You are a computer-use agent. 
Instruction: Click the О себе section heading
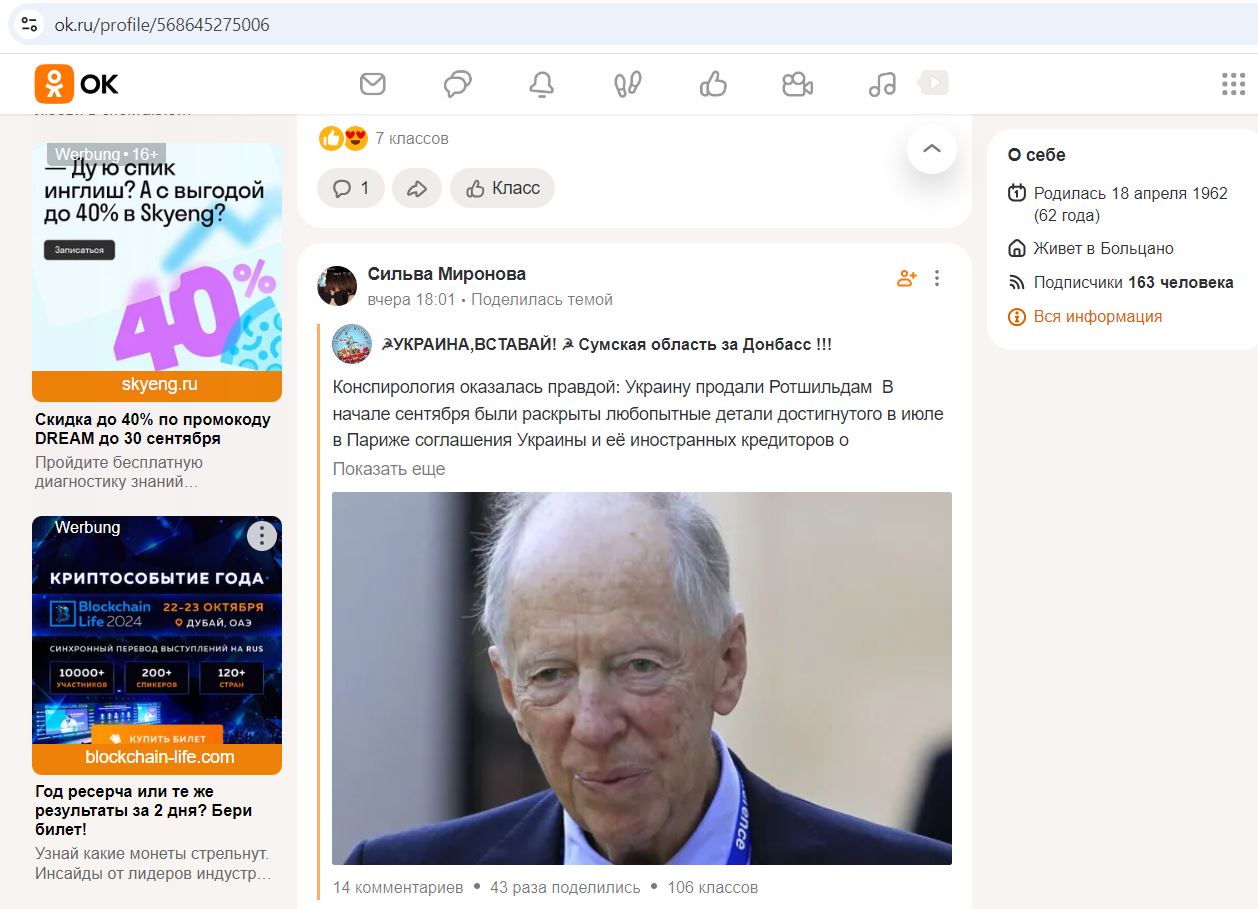[1036, 155]
